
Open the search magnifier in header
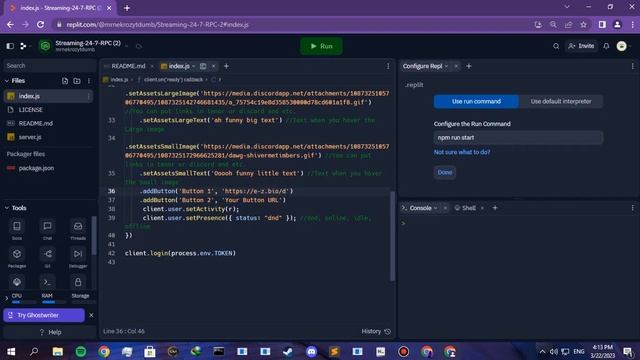tap(556, 46)
